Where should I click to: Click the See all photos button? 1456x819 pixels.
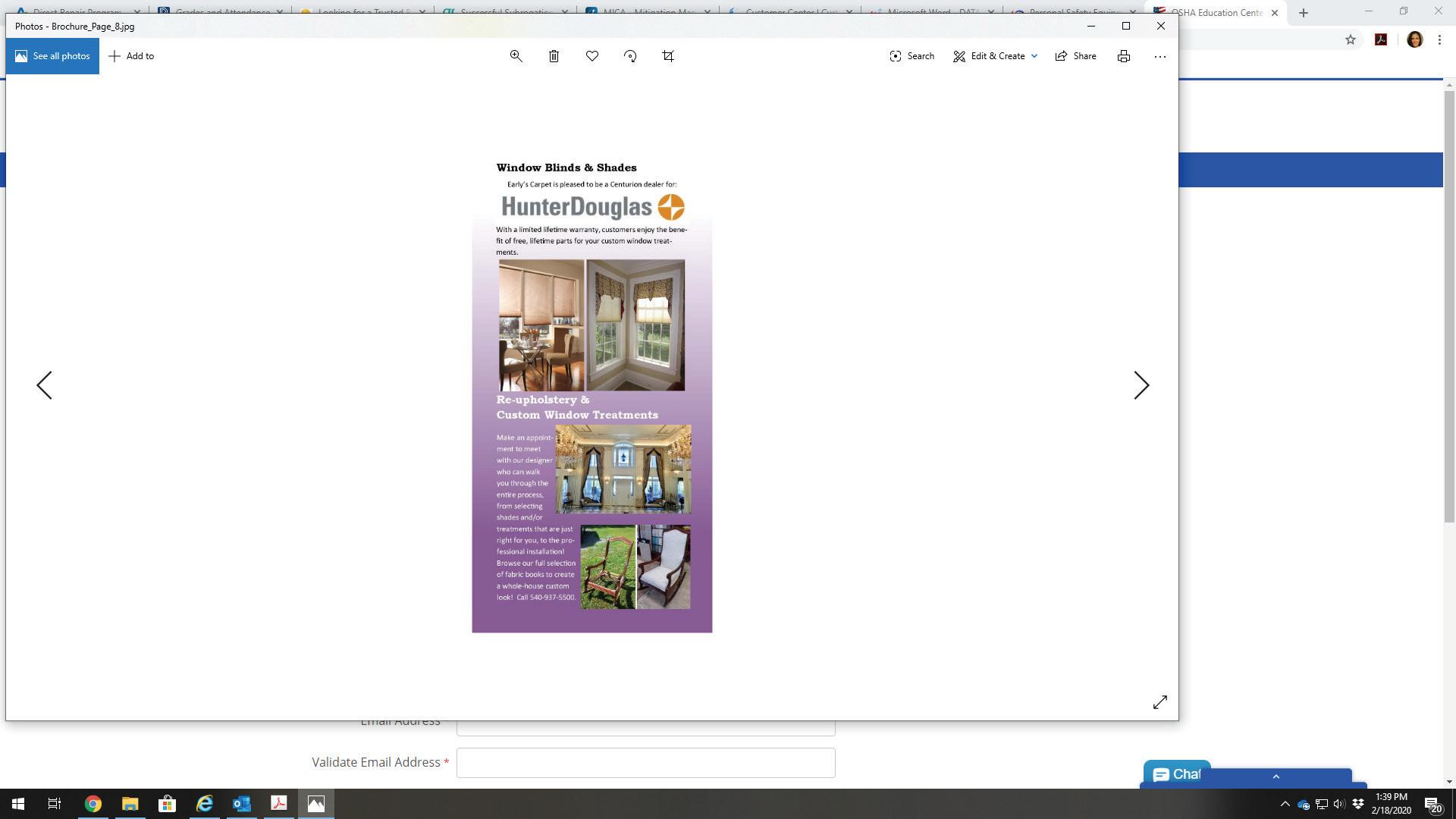[x=52, y=56]
